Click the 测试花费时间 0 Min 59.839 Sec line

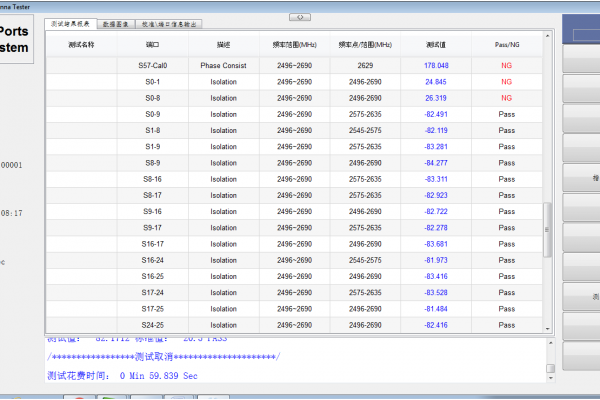click(x=122, y=376)
